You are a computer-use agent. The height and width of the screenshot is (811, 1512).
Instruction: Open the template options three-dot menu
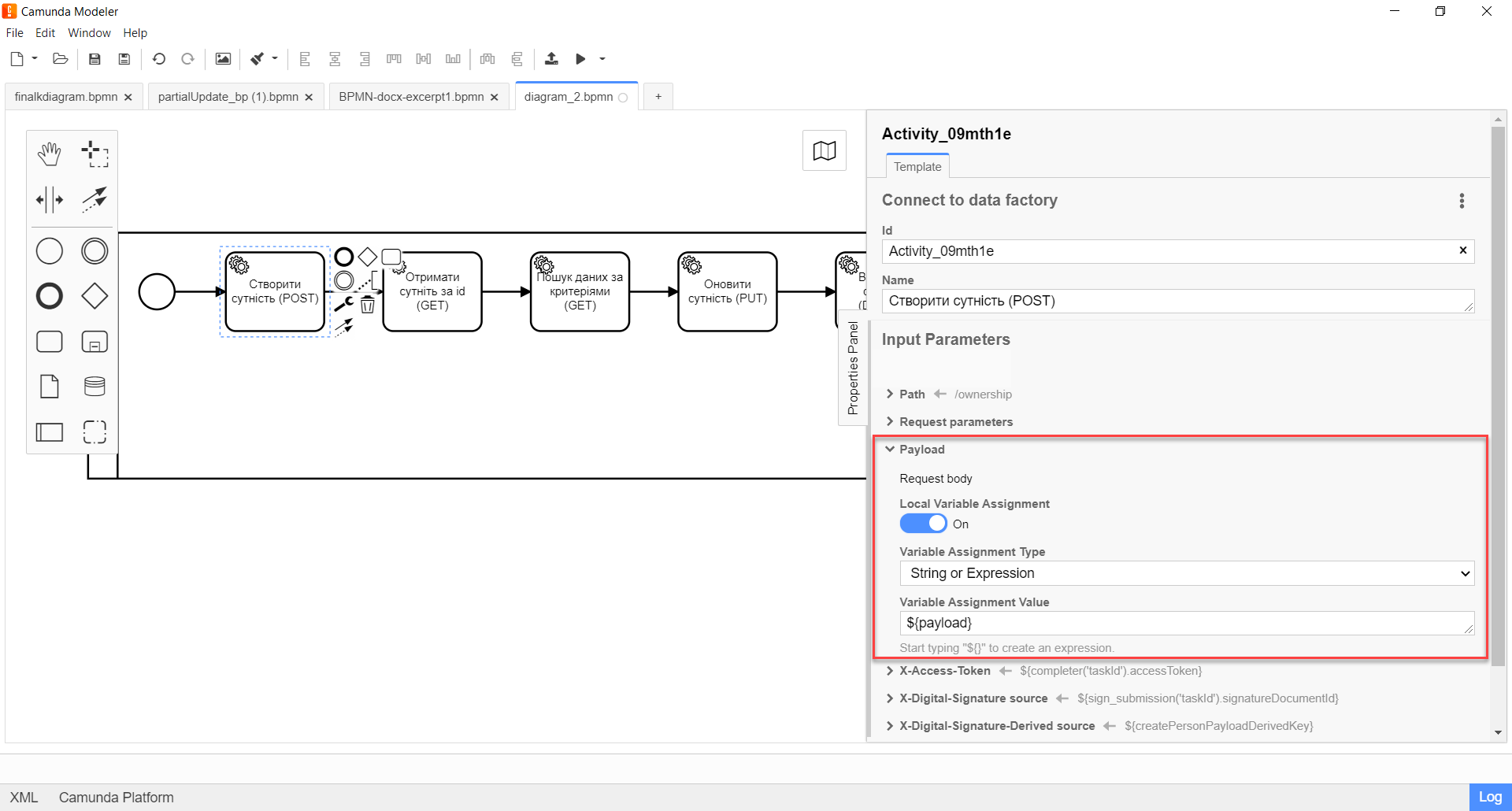1462,201
